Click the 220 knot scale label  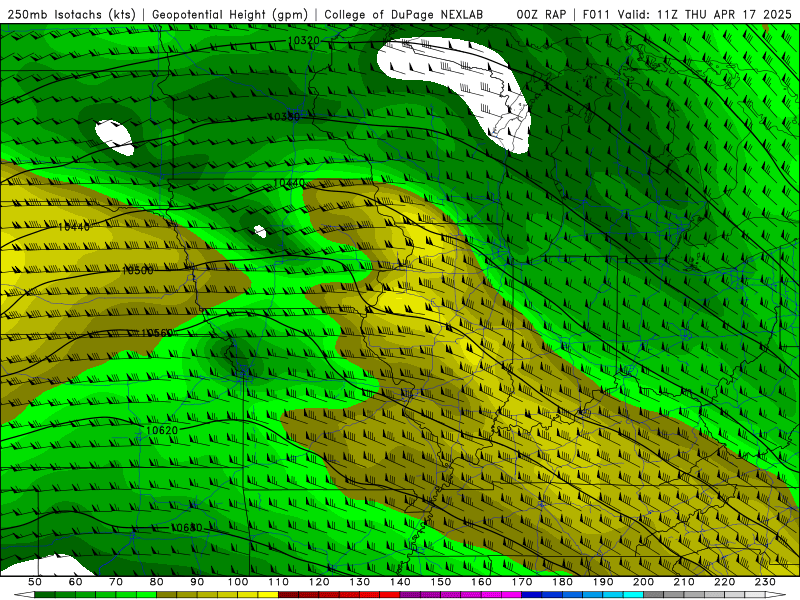[725, 582]
